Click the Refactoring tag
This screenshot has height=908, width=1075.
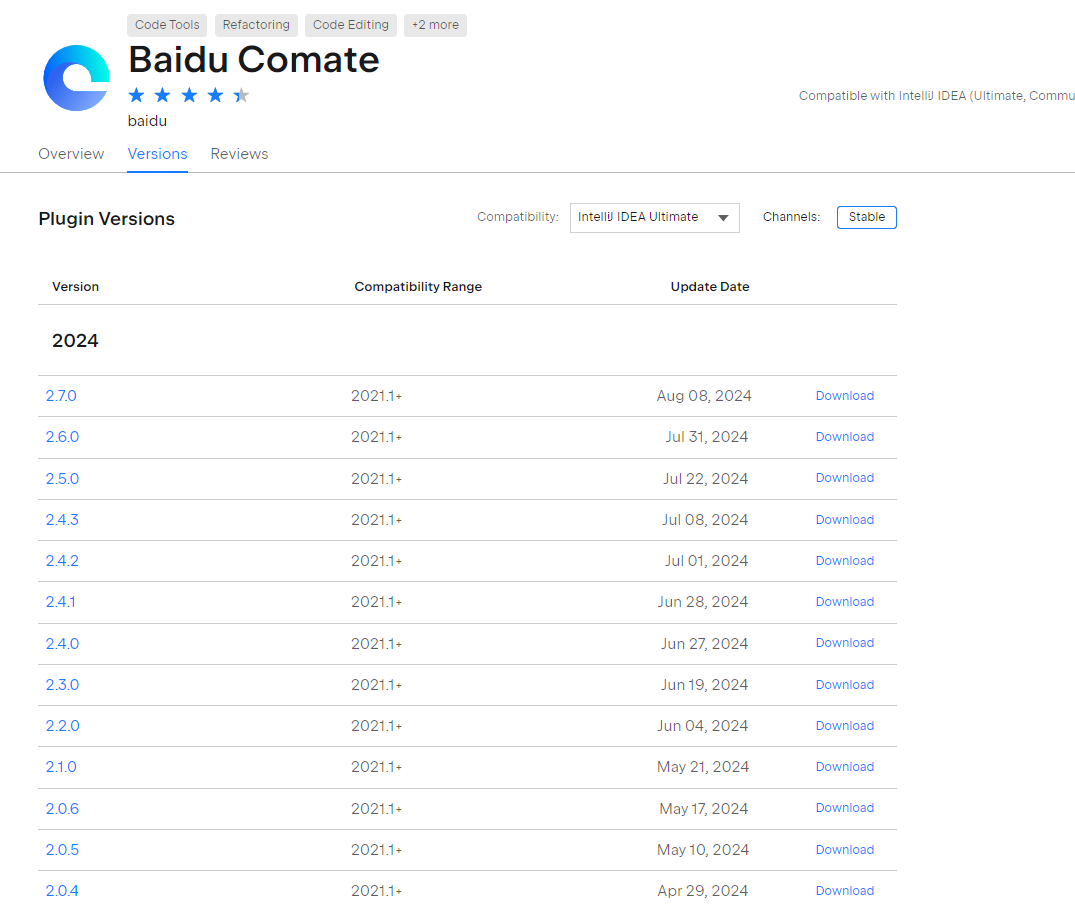tap(256, 25)
